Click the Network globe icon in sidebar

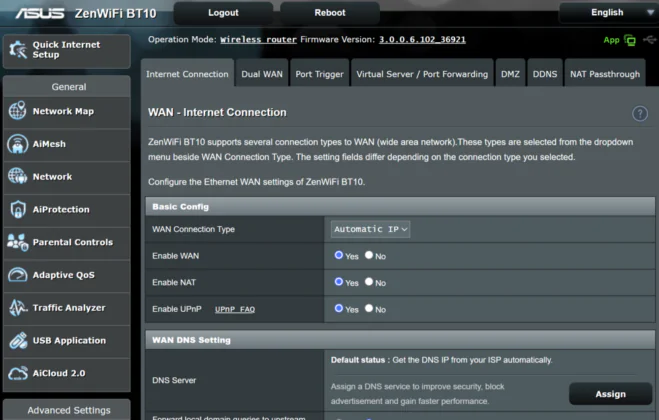18,176
